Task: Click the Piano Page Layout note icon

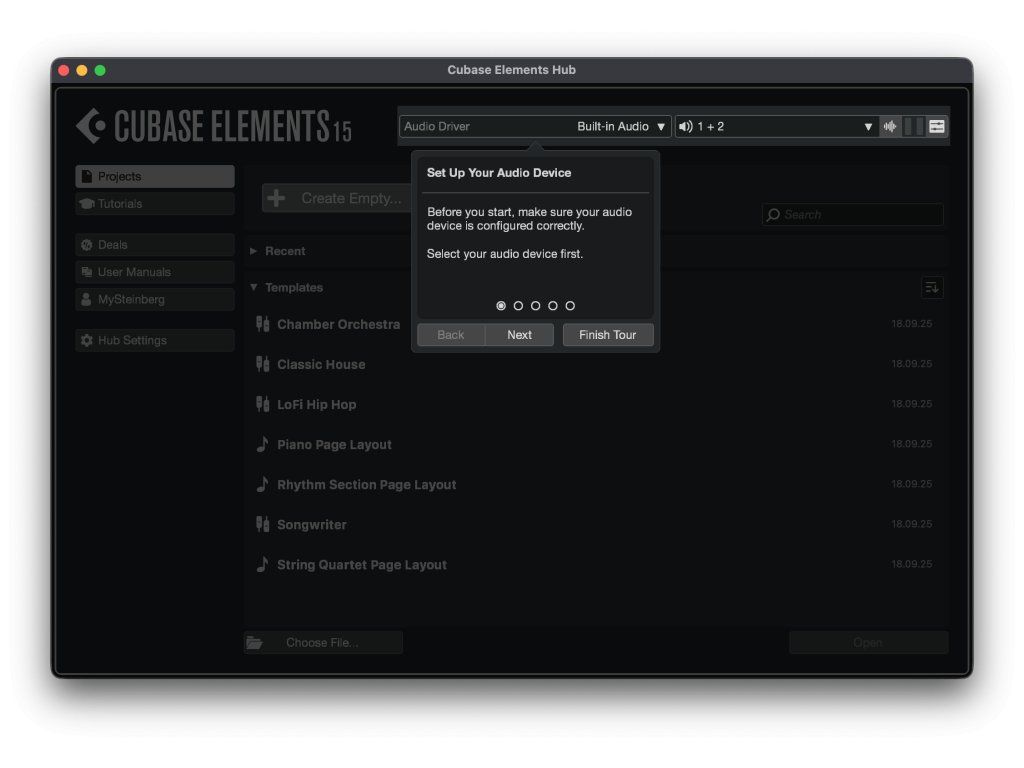Action: point(263,444)
